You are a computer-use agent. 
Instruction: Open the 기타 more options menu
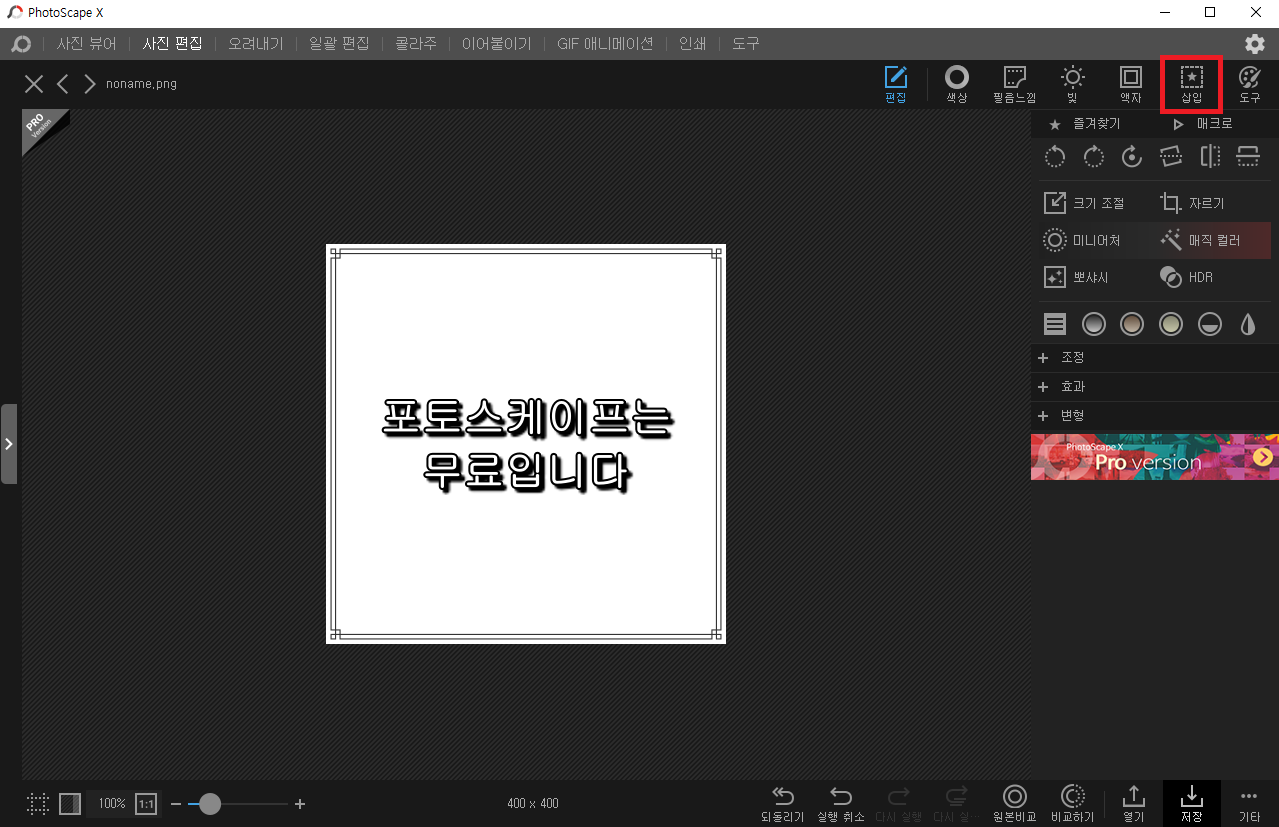pos(1249,804)
